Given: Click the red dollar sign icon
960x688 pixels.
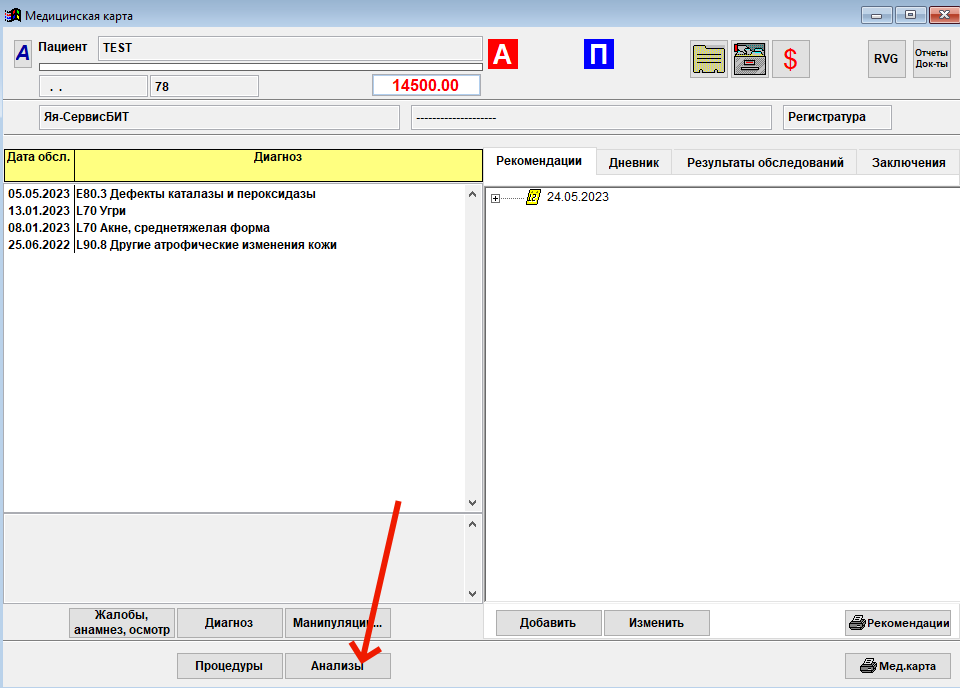Looking at the screenshot, I should [790, 59].
